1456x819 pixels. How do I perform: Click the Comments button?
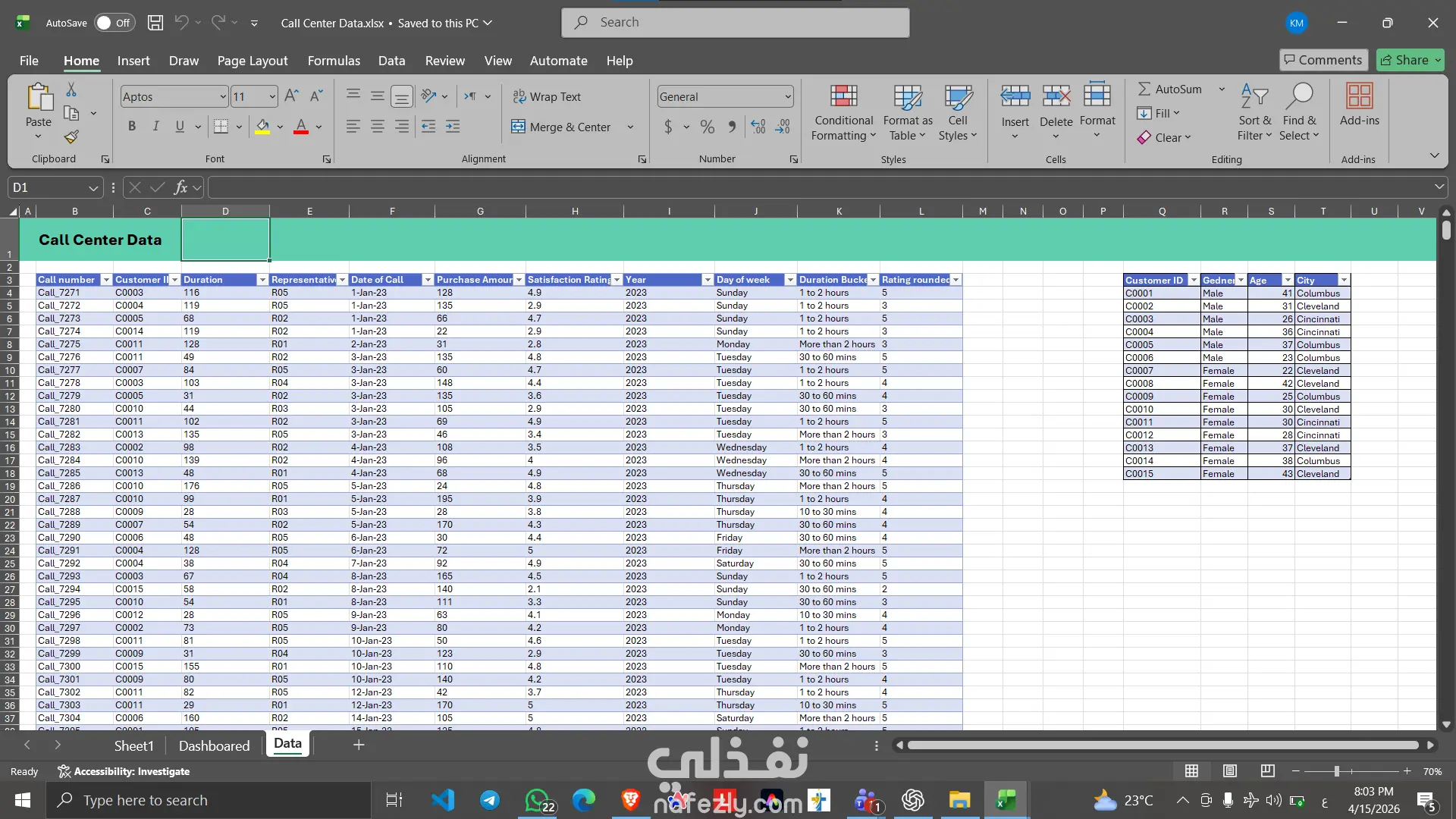[x=1323, y=60]
